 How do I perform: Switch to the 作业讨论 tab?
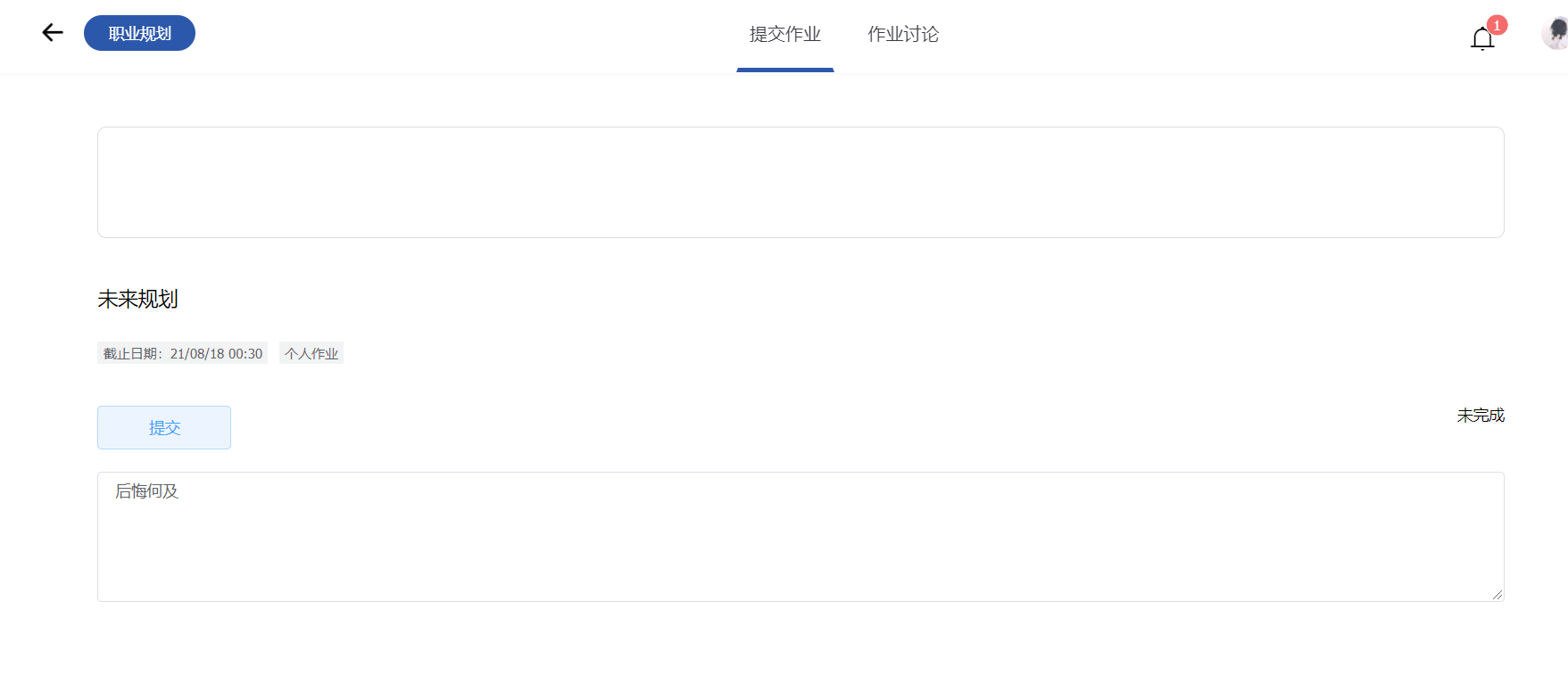click(902, 35)
